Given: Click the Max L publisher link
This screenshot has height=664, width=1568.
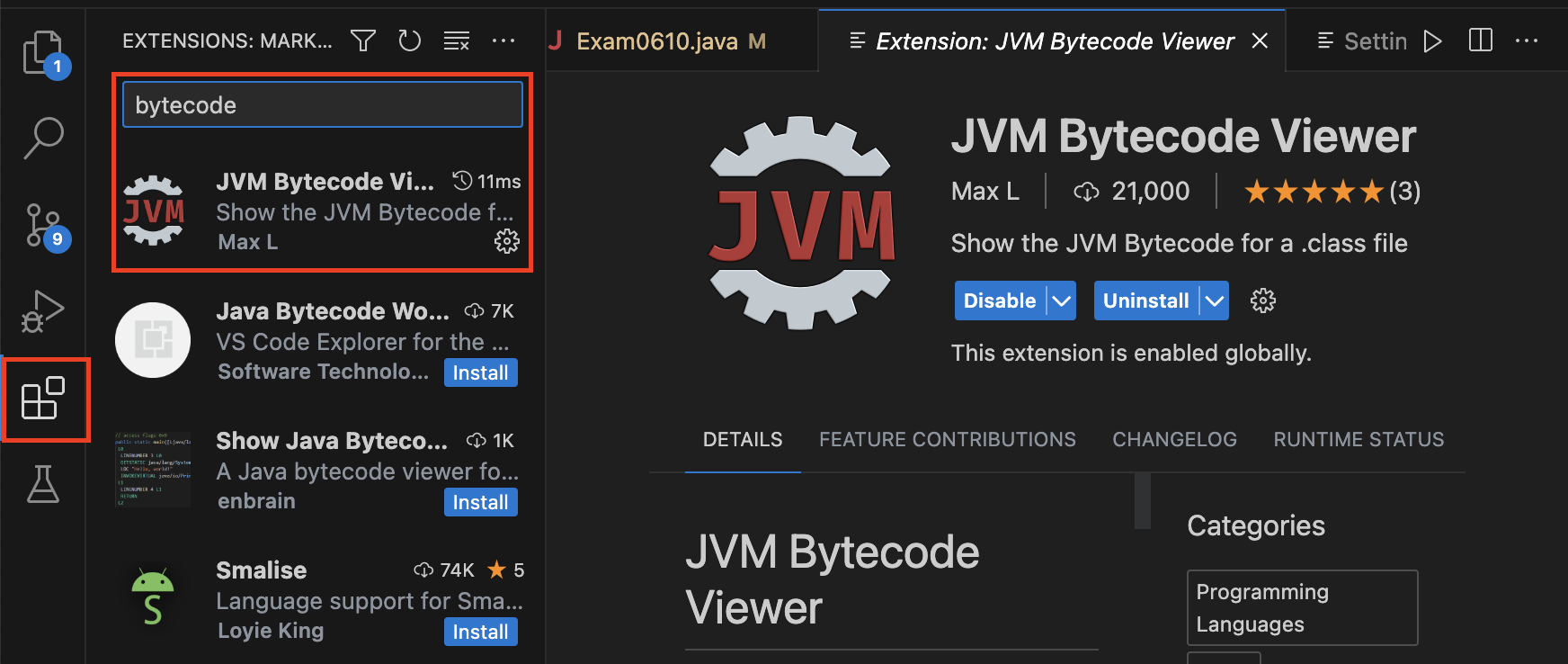Looking at the screenshot, I should click(985, 192).
